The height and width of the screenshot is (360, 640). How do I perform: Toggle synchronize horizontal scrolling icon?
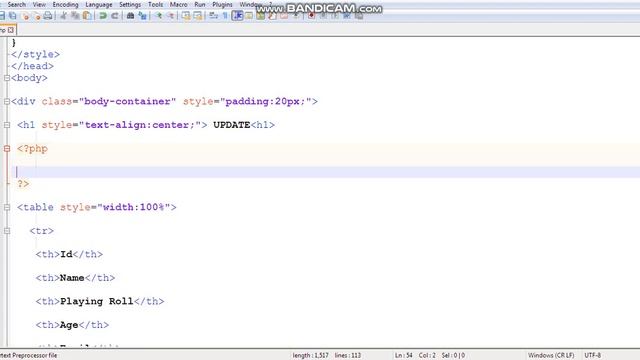point(198,16)
